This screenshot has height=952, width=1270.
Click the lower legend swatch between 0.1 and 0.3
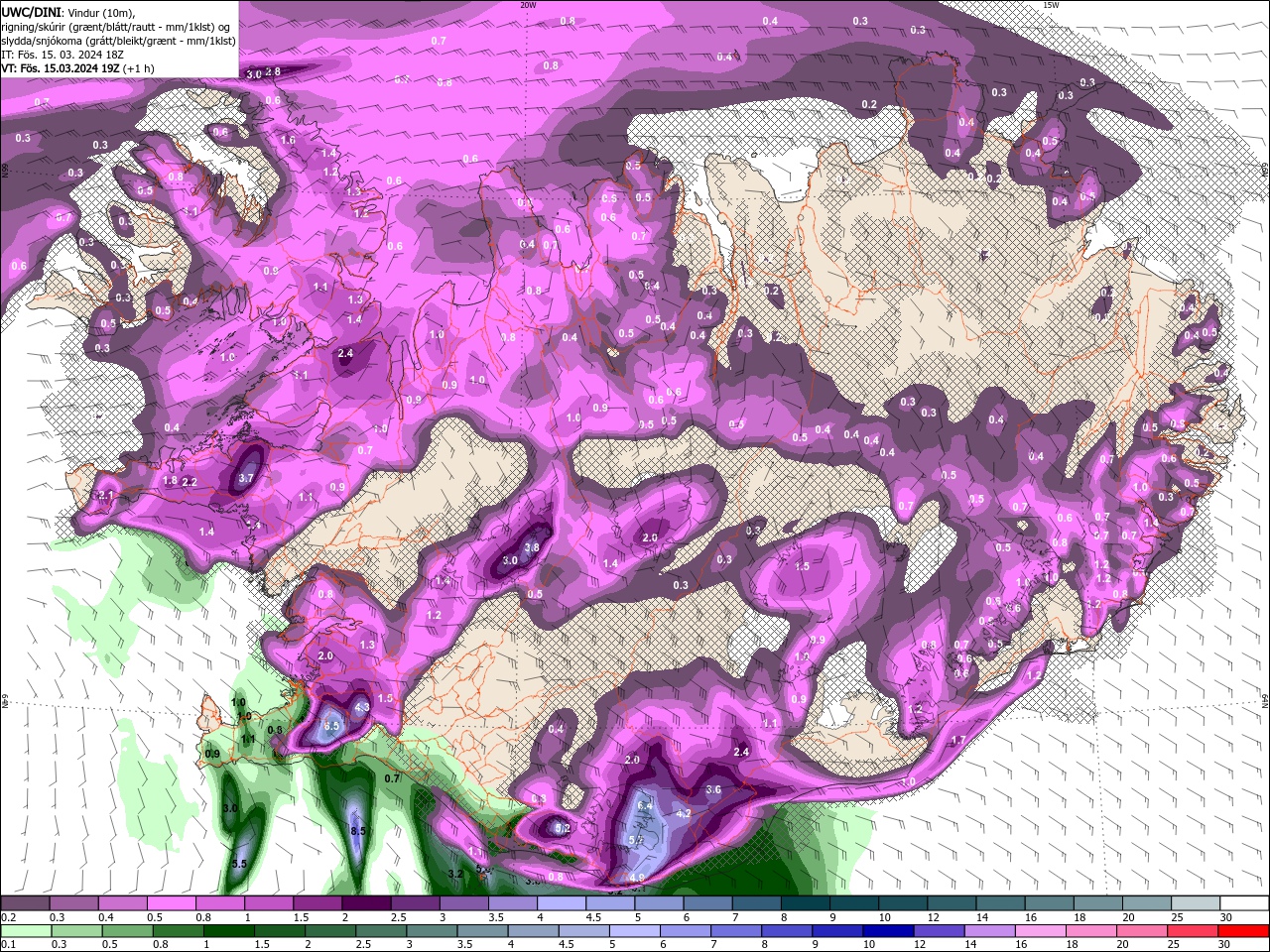(25, 931)
